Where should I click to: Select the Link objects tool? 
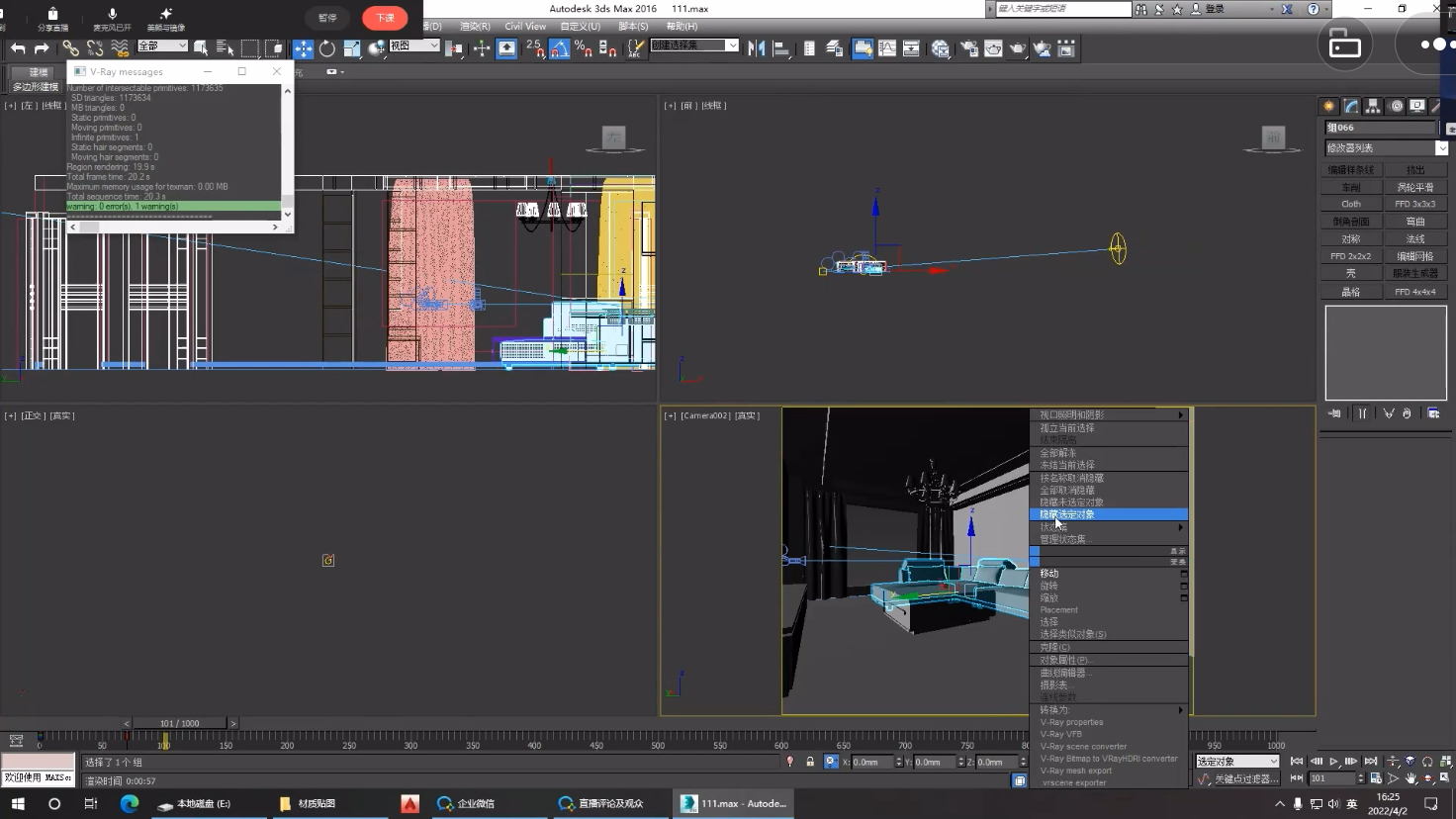click(70, 47)
